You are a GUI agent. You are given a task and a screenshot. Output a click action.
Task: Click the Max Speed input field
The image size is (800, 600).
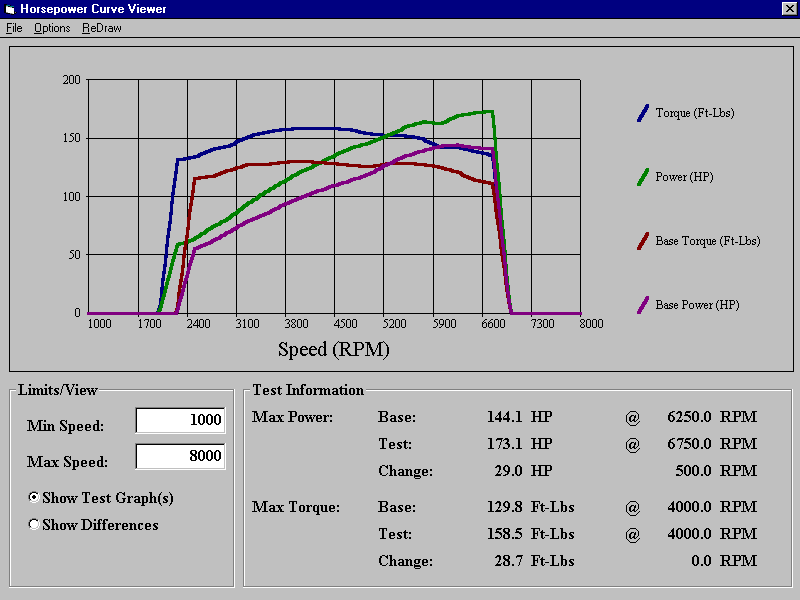180,457
